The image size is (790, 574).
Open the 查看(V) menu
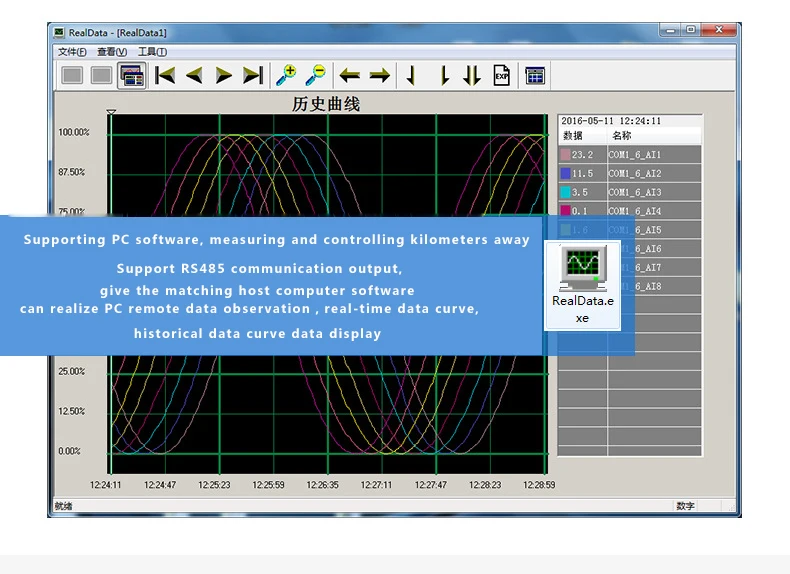pyautogui.click(x=112, y=52)
